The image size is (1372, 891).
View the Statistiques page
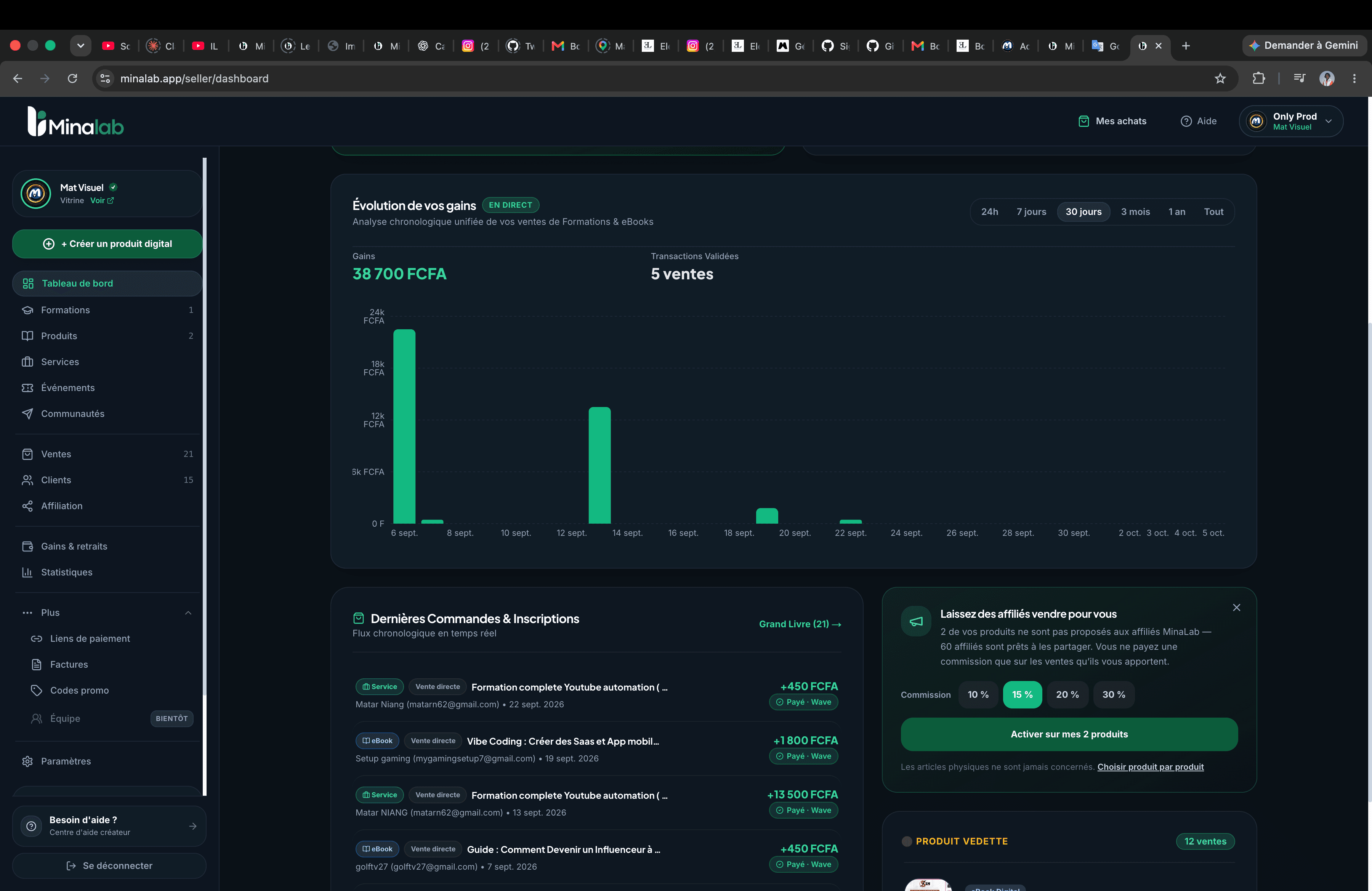tap(107, 572)
